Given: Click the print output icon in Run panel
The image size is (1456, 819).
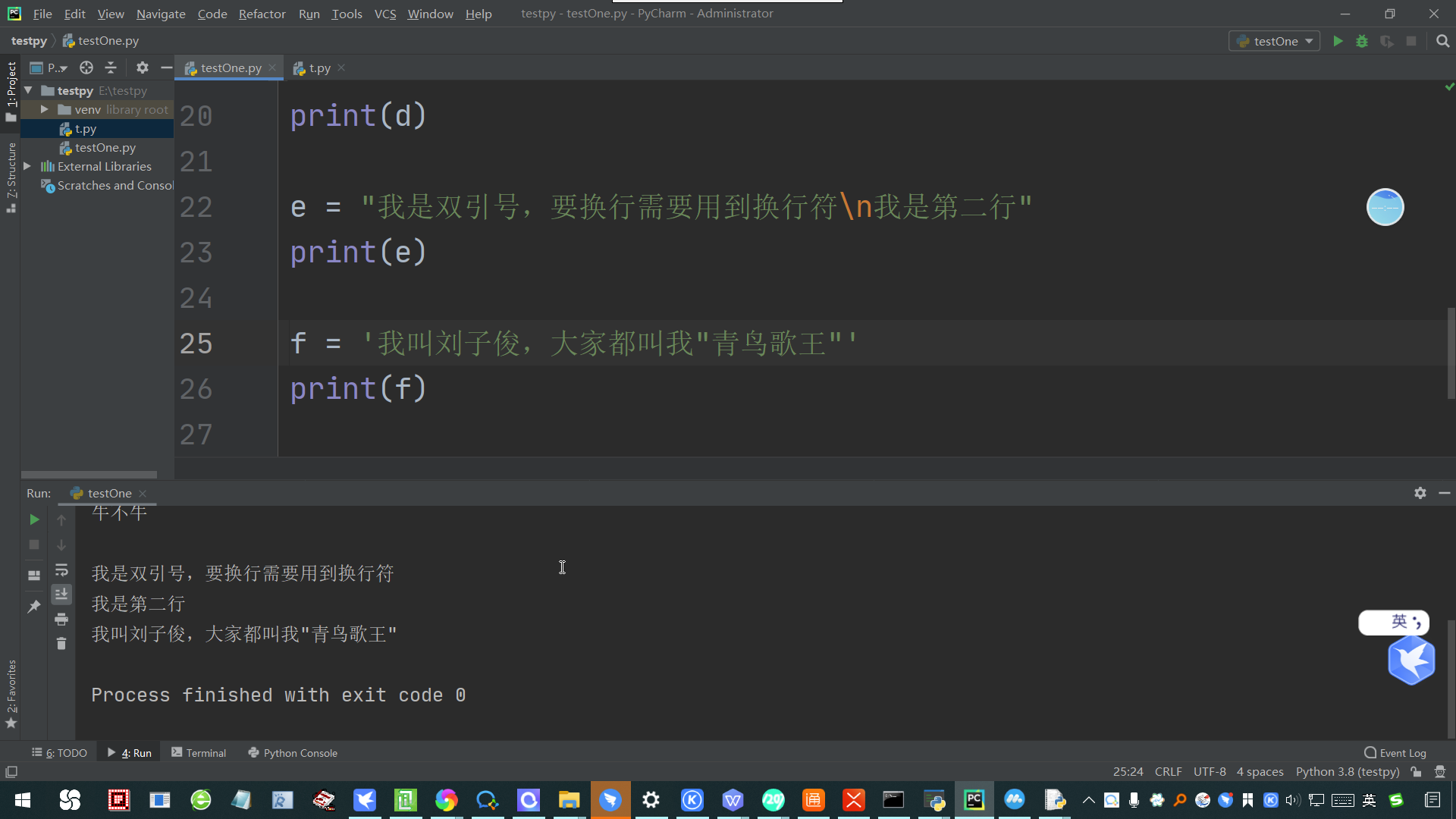Looking at the screenshot, I should (61, 619).
